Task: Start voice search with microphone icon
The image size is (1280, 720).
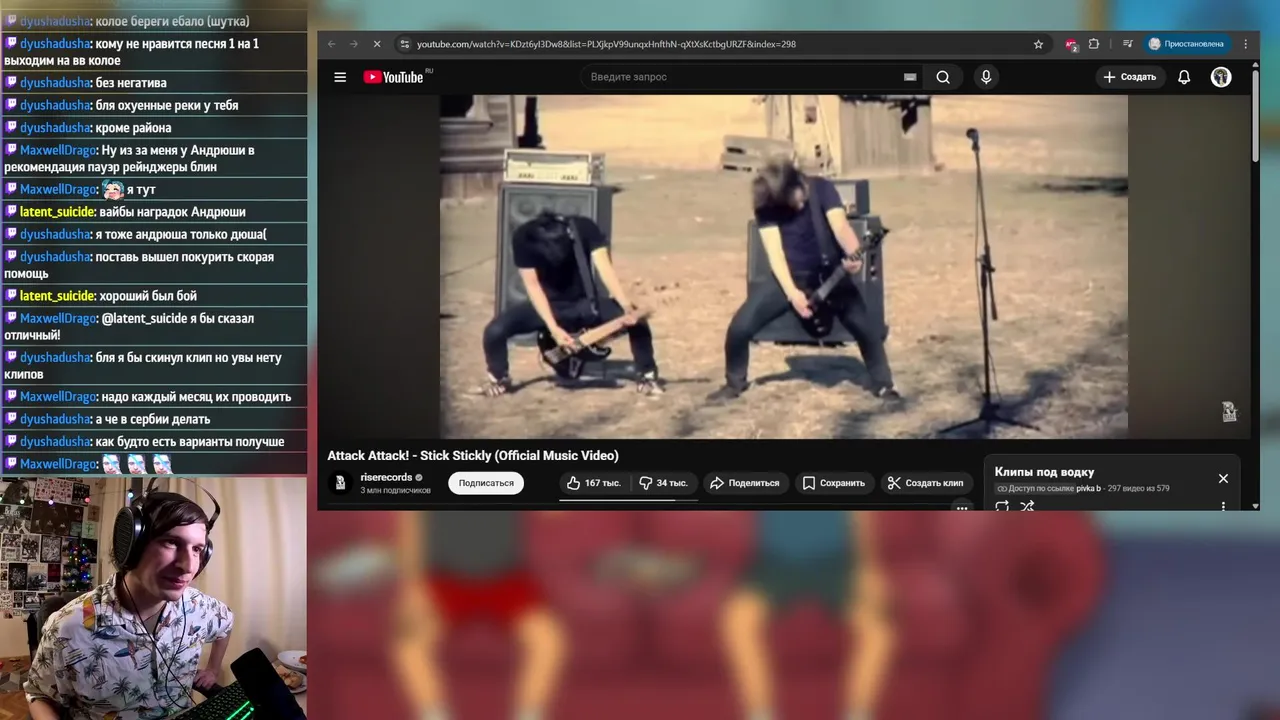Action: (x=986, y=77)
